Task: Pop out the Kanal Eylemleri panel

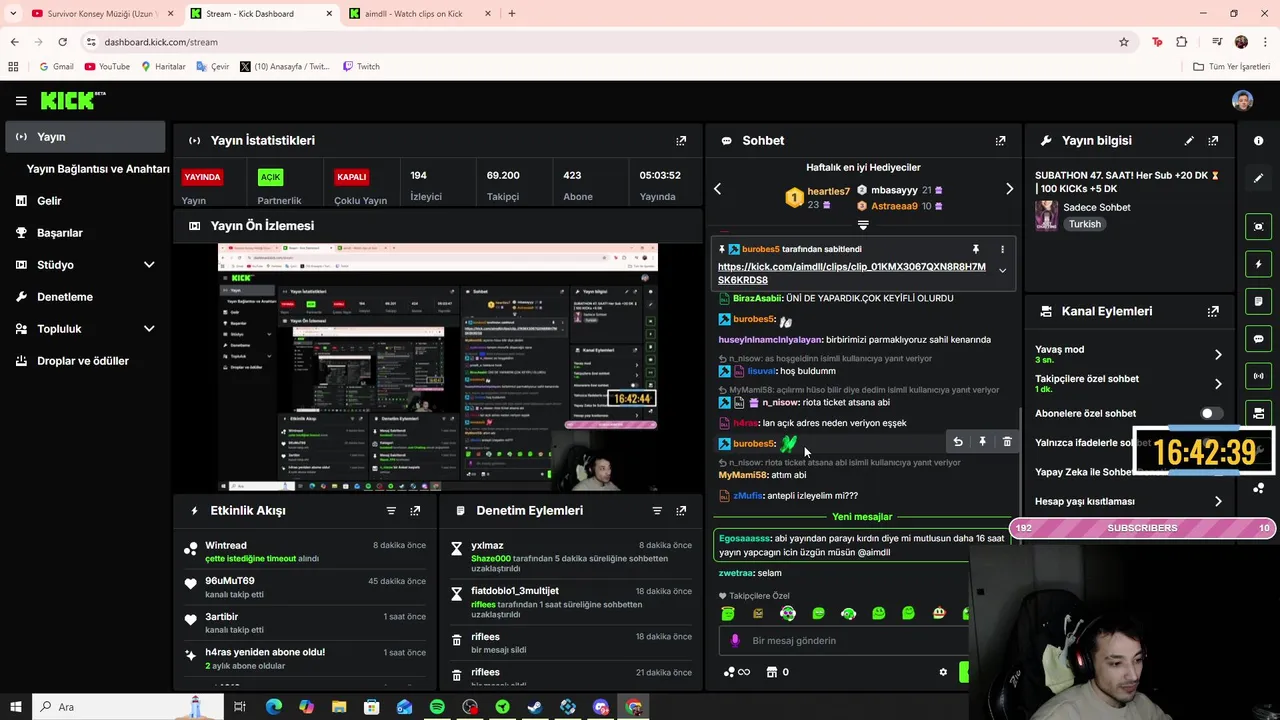Action: click(1213, 312)
